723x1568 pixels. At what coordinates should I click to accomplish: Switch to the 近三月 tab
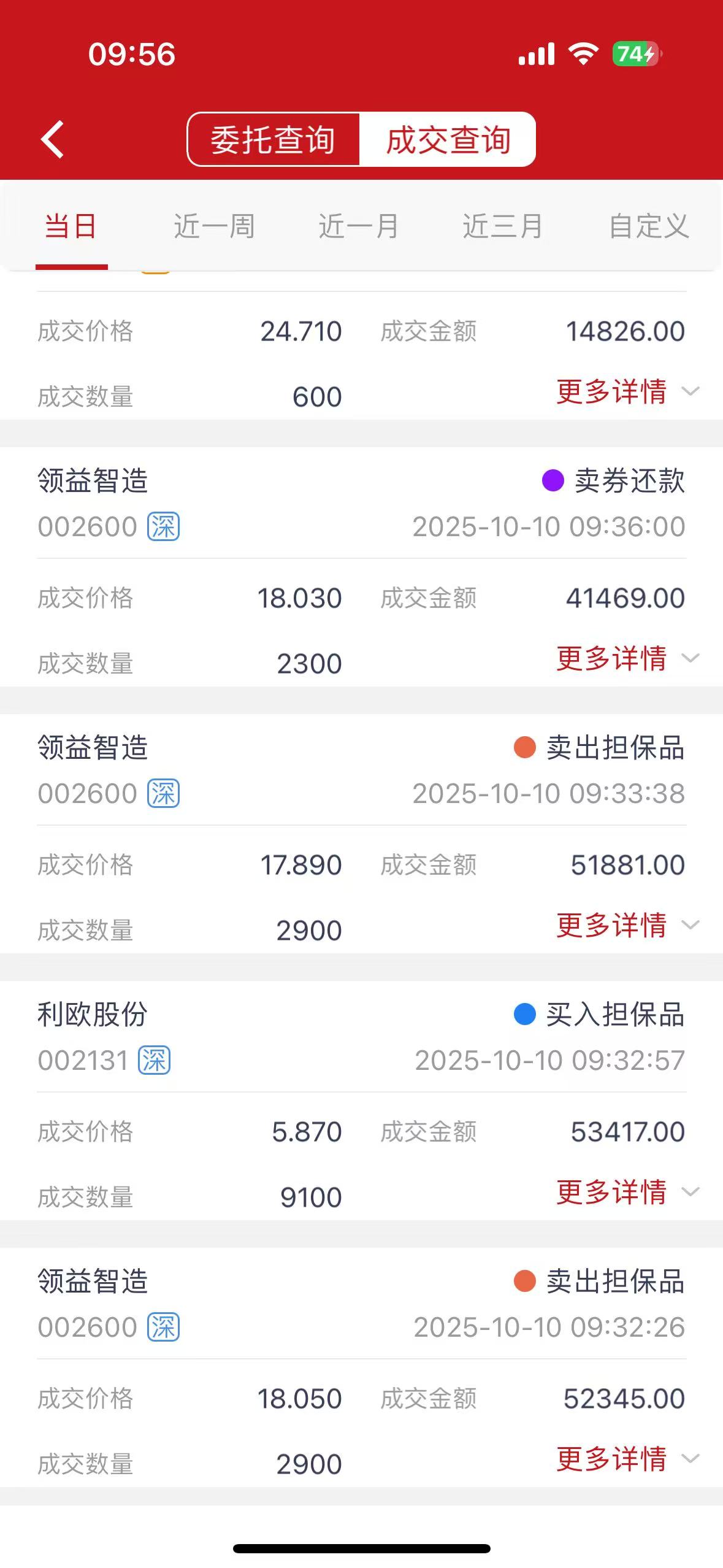coord(503,226)
